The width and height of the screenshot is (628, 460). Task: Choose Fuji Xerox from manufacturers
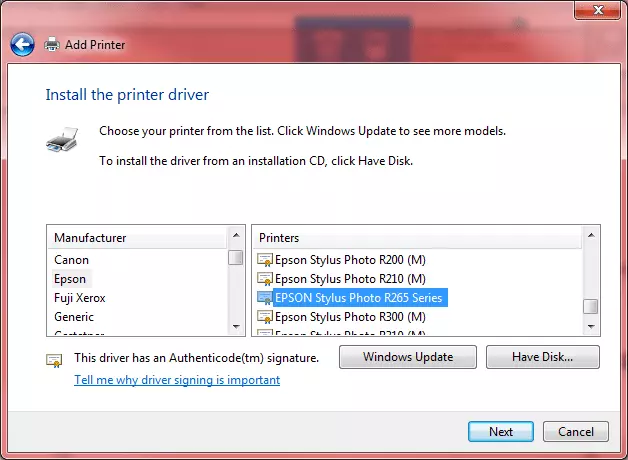80,298
